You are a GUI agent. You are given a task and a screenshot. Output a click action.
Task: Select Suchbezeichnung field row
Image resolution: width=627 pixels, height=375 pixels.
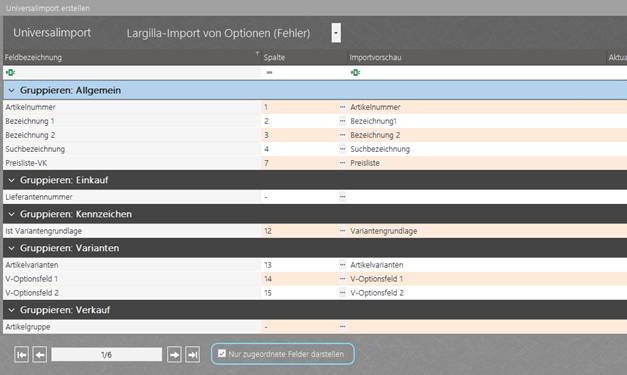(x=315, y=149)
